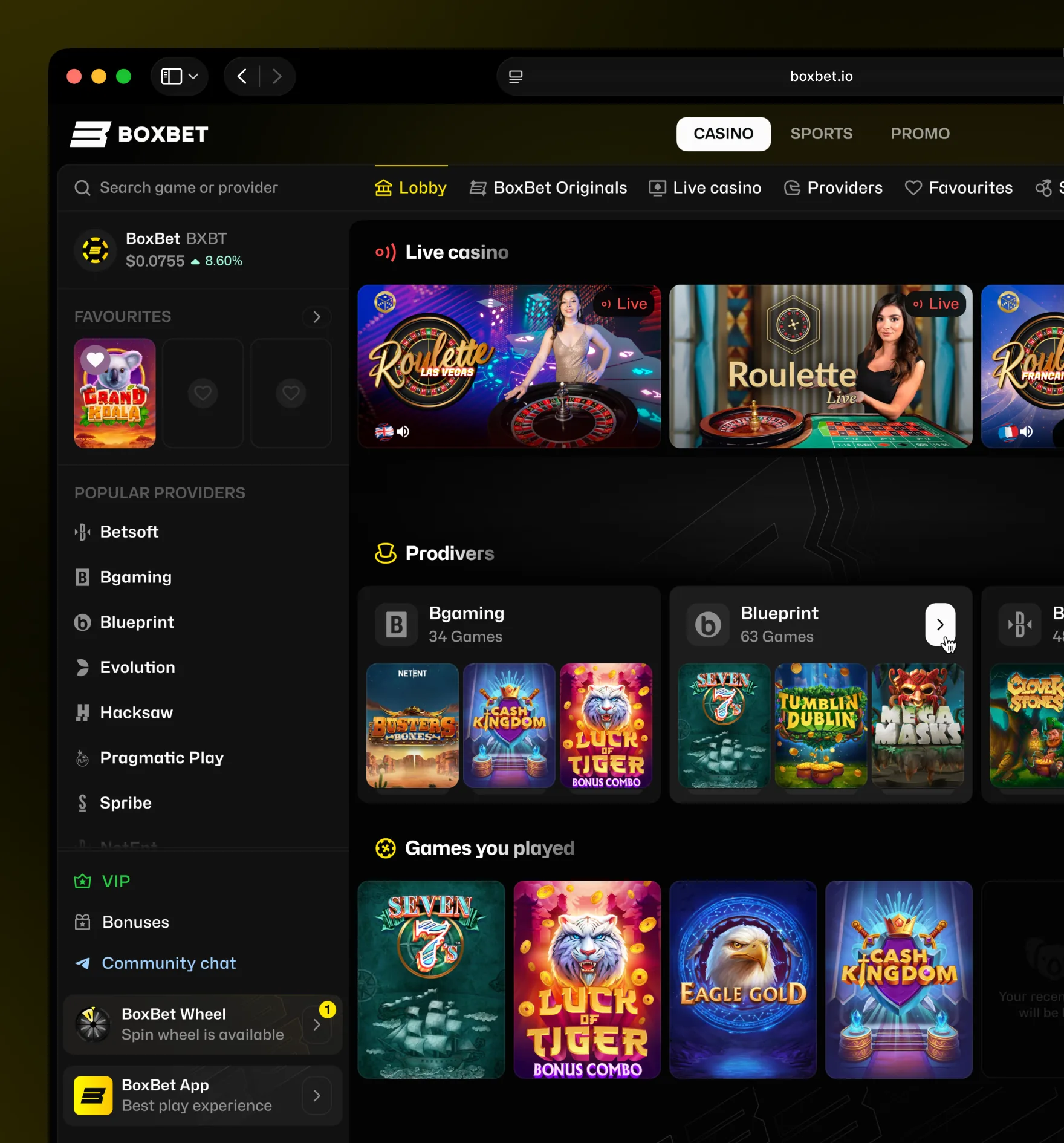Open the Favourites tab
Viewport: 1064px width, 1143px height.
959,188
